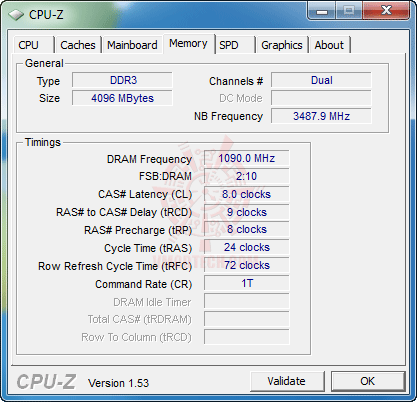This screenshot has height=402, width=417.
Task: Click the NB Frequency 3487.9 MHz field
Action: [x=321, y=116]
